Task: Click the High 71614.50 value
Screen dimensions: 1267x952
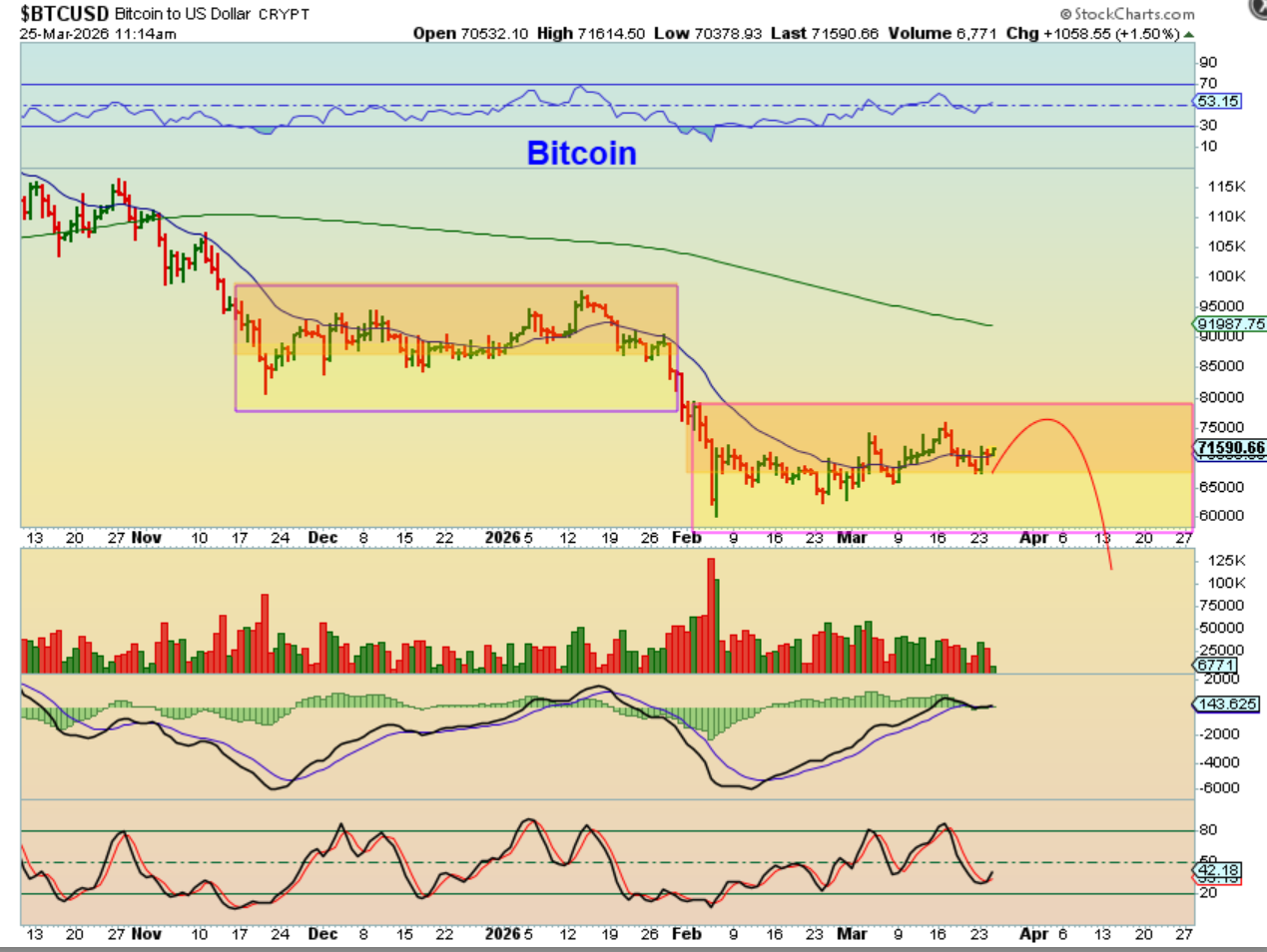Action: click(591, 33)
